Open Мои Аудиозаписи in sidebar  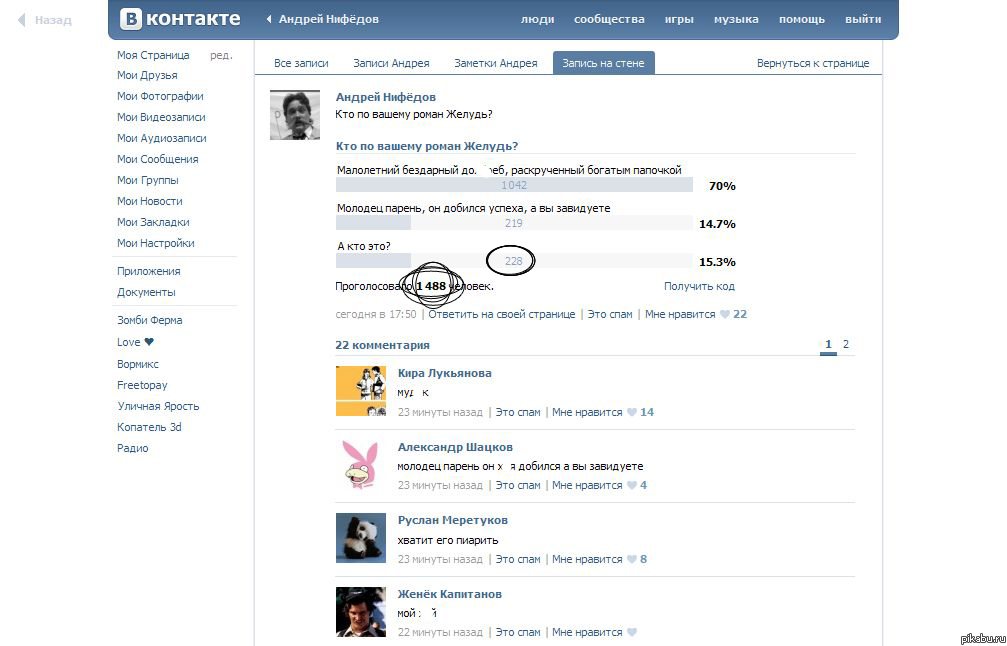pyautogui.click(x=161, y=138)
